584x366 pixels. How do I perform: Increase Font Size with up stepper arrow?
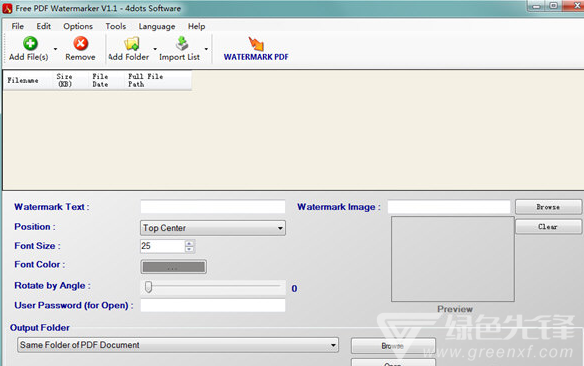190,244
